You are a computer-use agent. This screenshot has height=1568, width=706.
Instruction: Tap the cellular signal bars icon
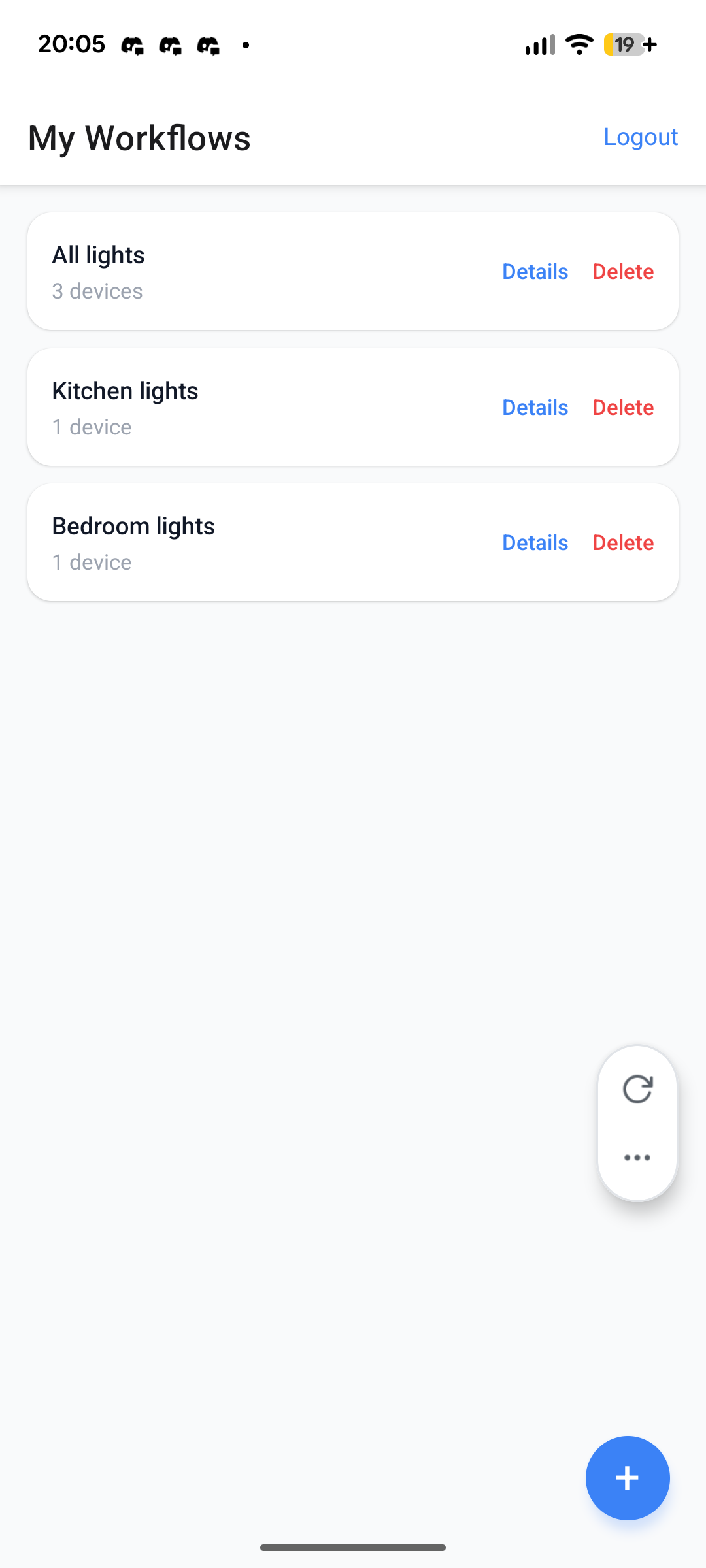[x=539, y=44]
